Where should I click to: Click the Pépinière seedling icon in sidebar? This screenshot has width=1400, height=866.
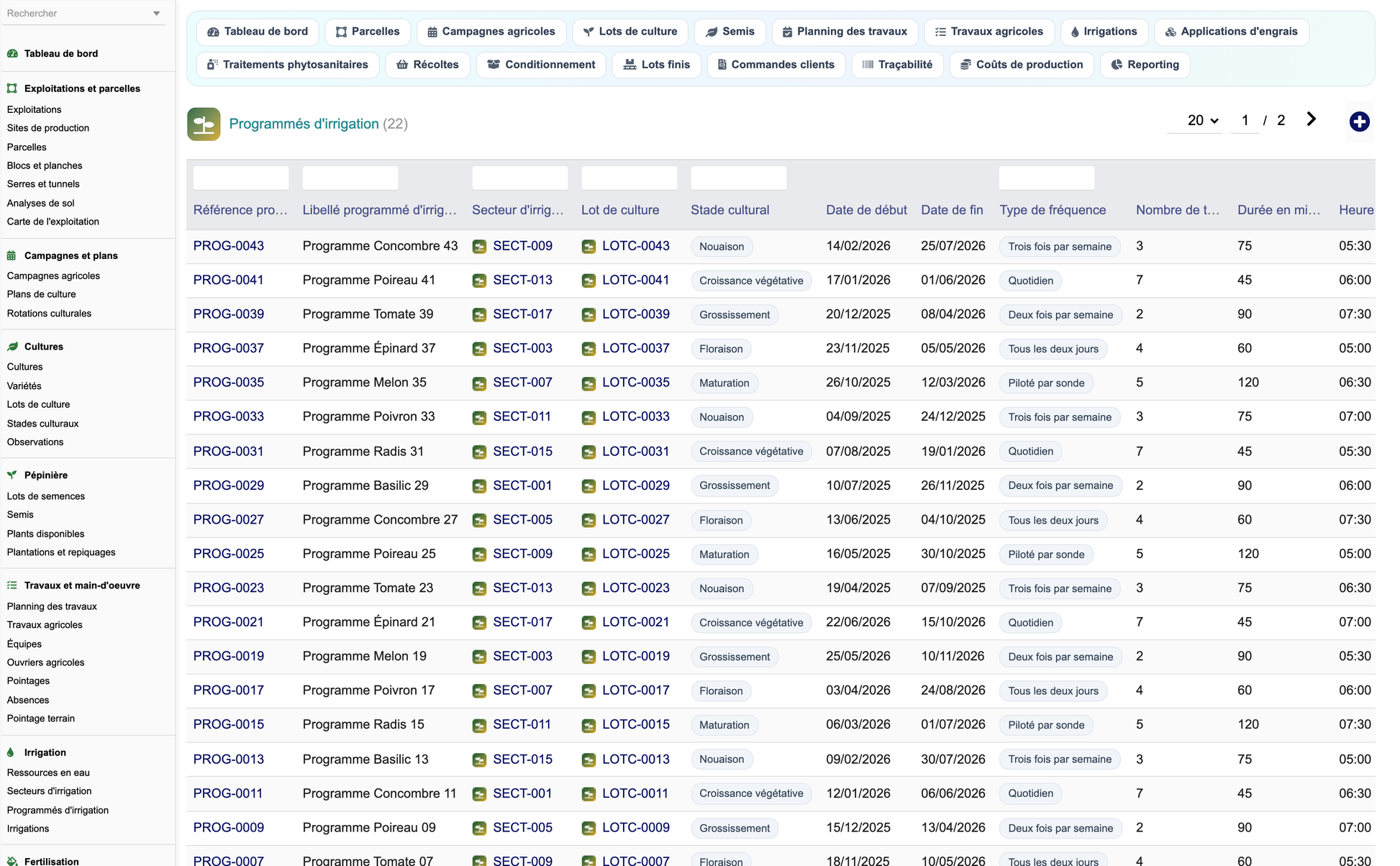pyautogui.click(x=12, y=475)
